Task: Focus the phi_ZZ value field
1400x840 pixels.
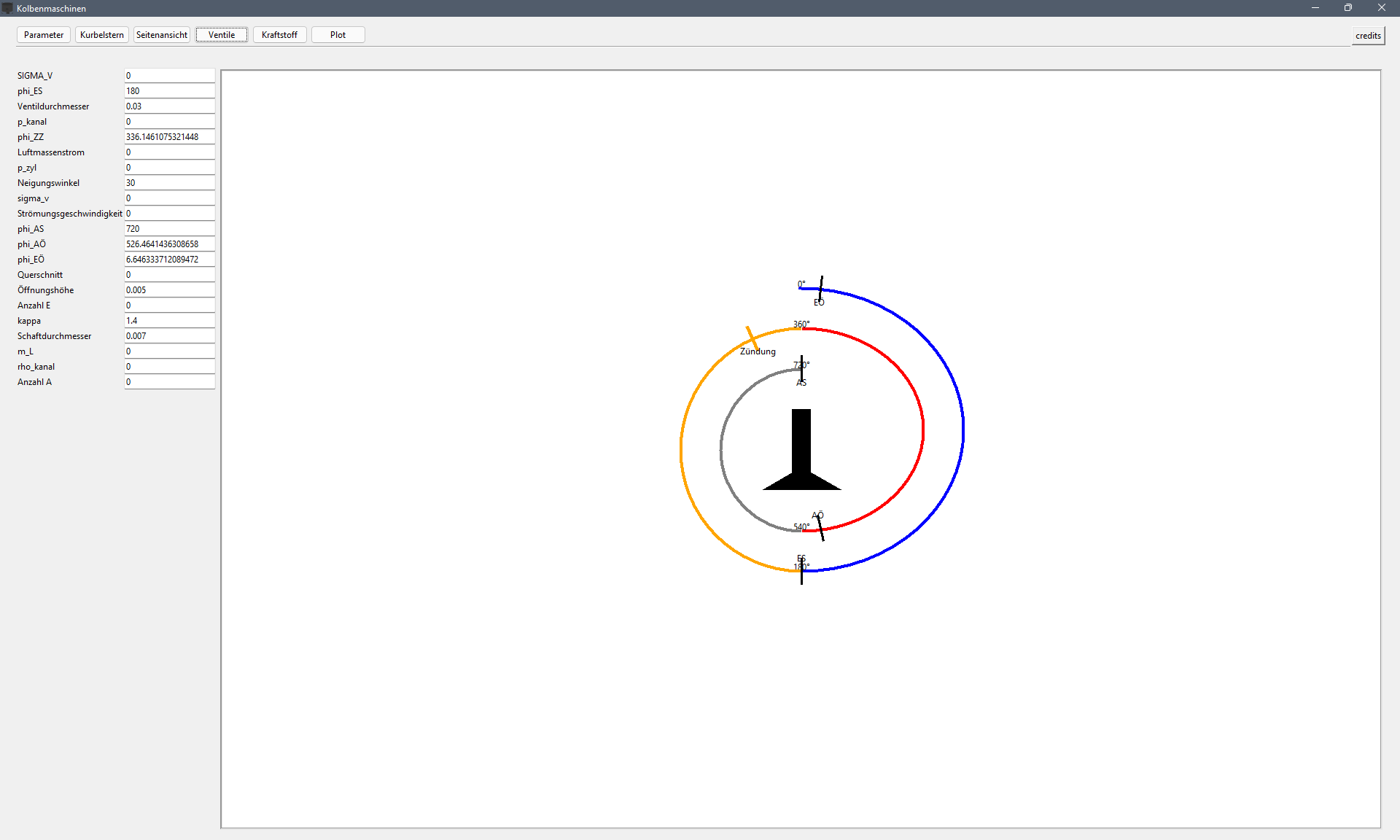Action: [x=169, y=137]
